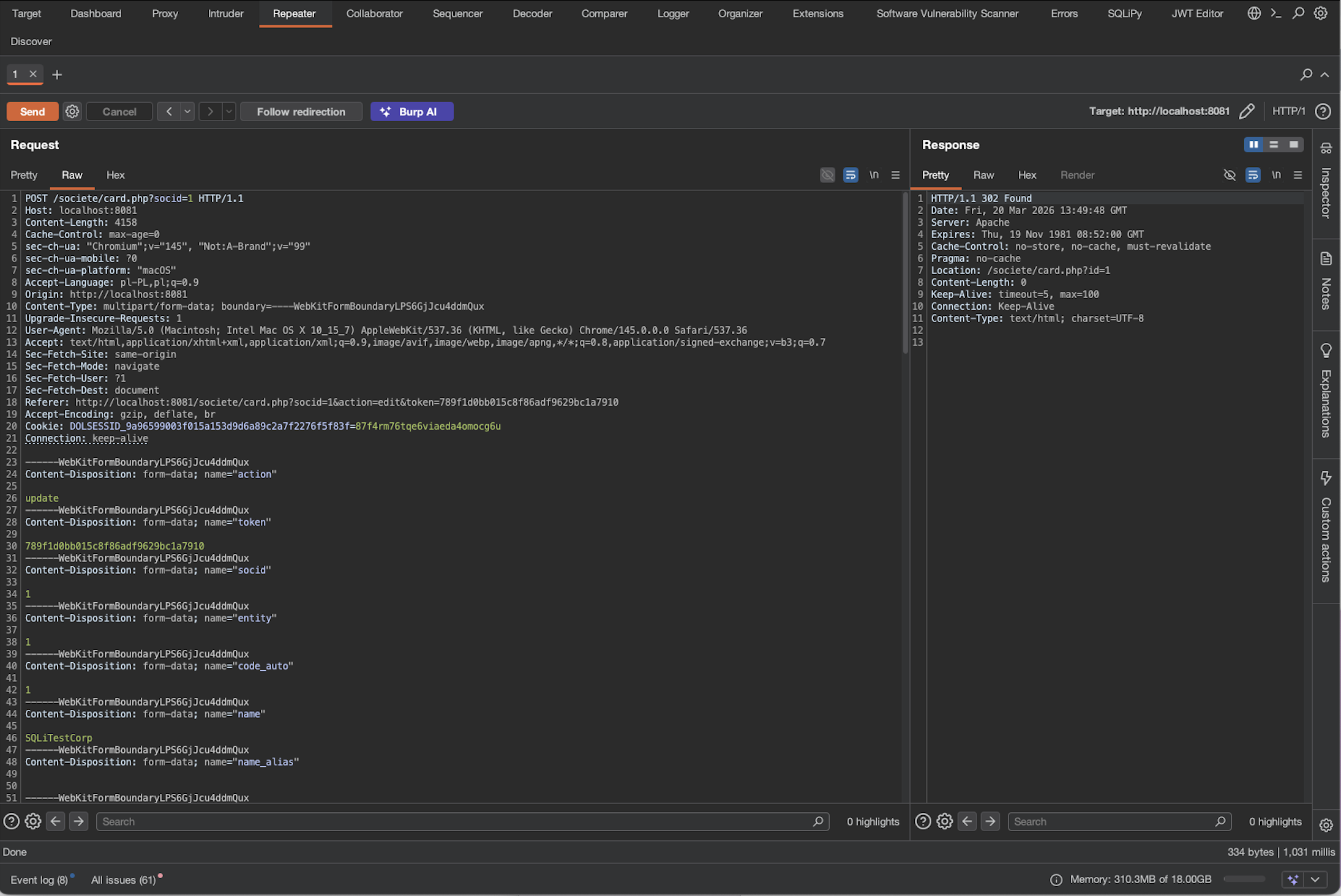
Task: Select combined tabbed layout view
Action: tap(1293, 144)
